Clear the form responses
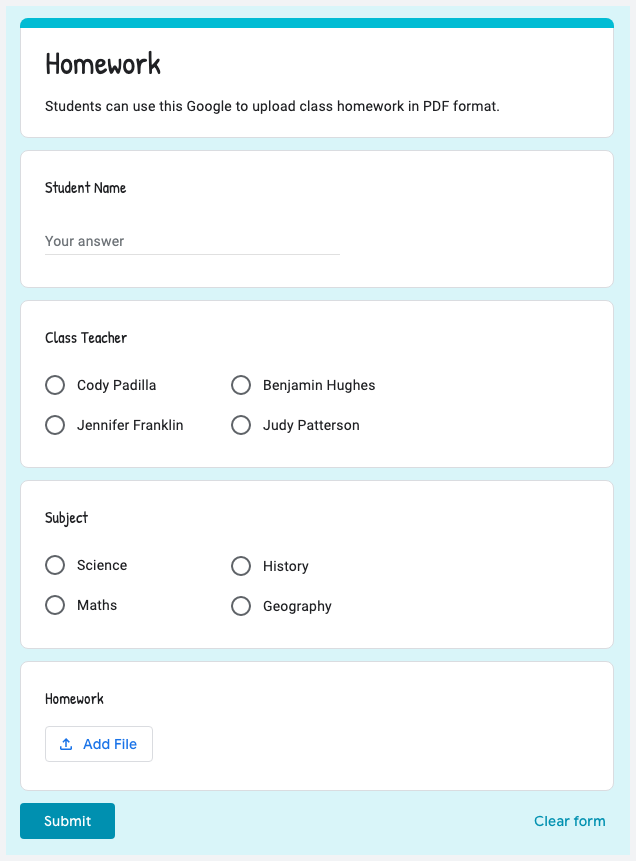 pyautogui.click(x=570, y=820)
